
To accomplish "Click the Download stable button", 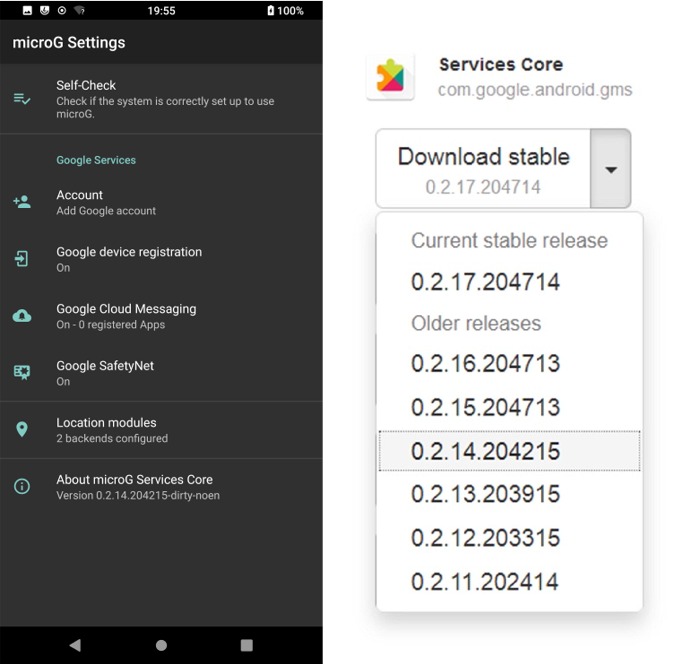I will (483, 169).
